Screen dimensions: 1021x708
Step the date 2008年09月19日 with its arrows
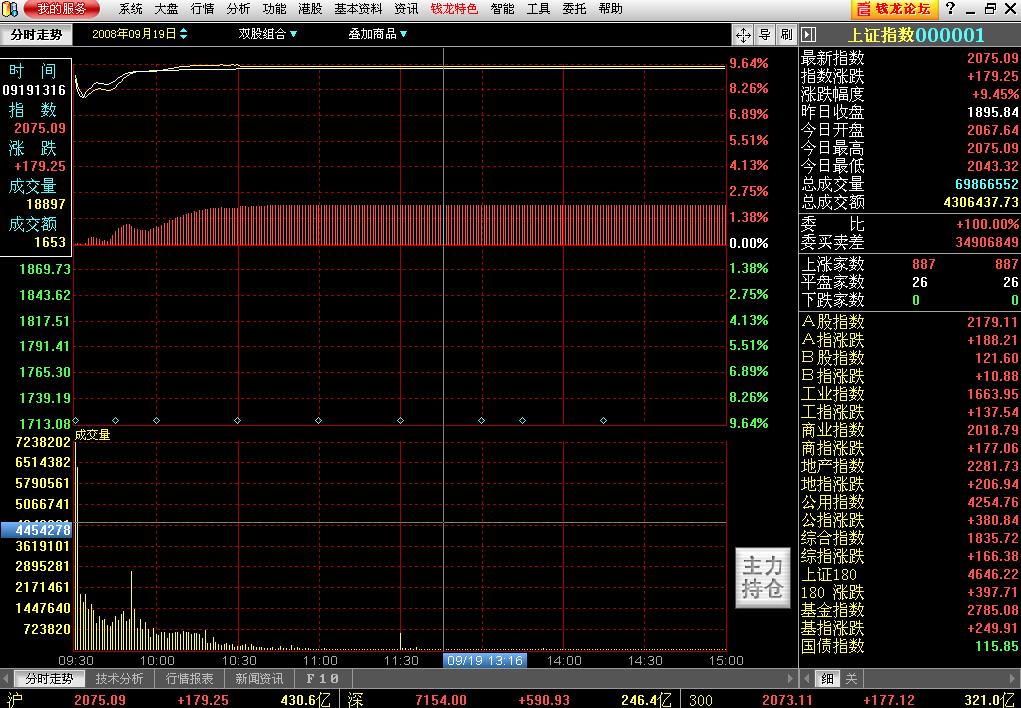tap(184, 34)
